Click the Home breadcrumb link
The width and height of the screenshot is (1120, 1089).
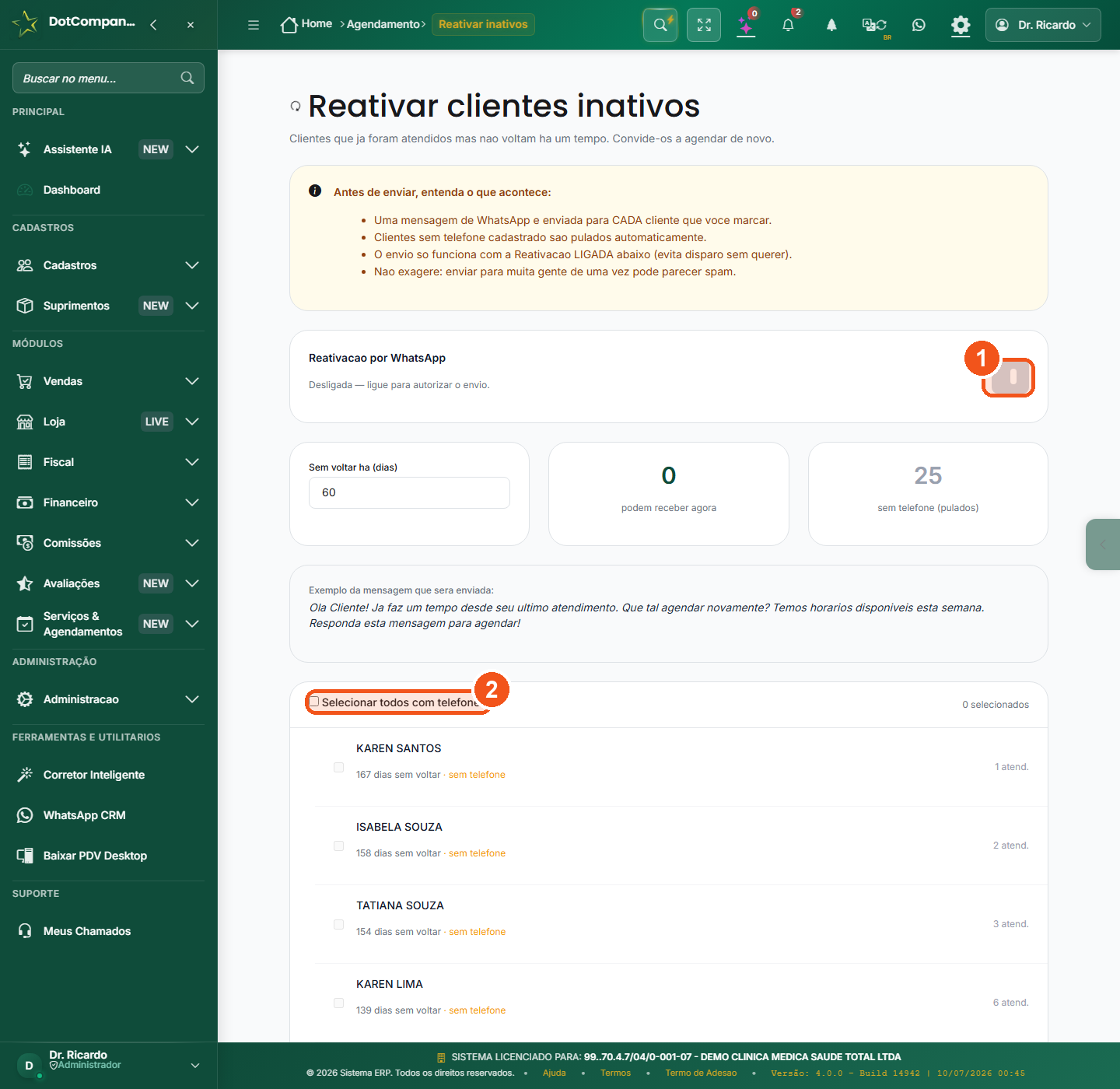click(x=317, y=24)
